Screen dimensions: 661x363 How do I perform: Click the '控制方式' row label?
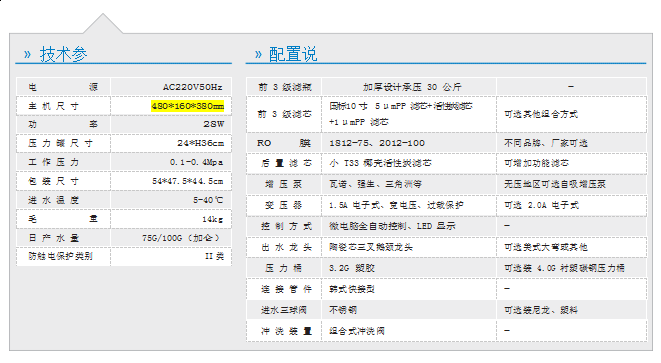coord(286,226)
